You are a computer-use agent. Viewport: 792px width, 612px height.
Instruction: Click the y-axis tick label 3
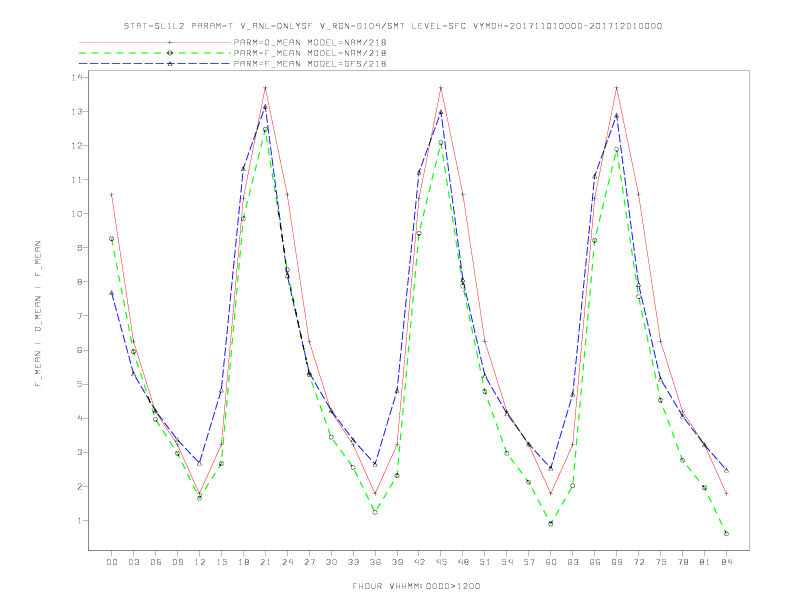pyautogui.click(x=80, y=452)
